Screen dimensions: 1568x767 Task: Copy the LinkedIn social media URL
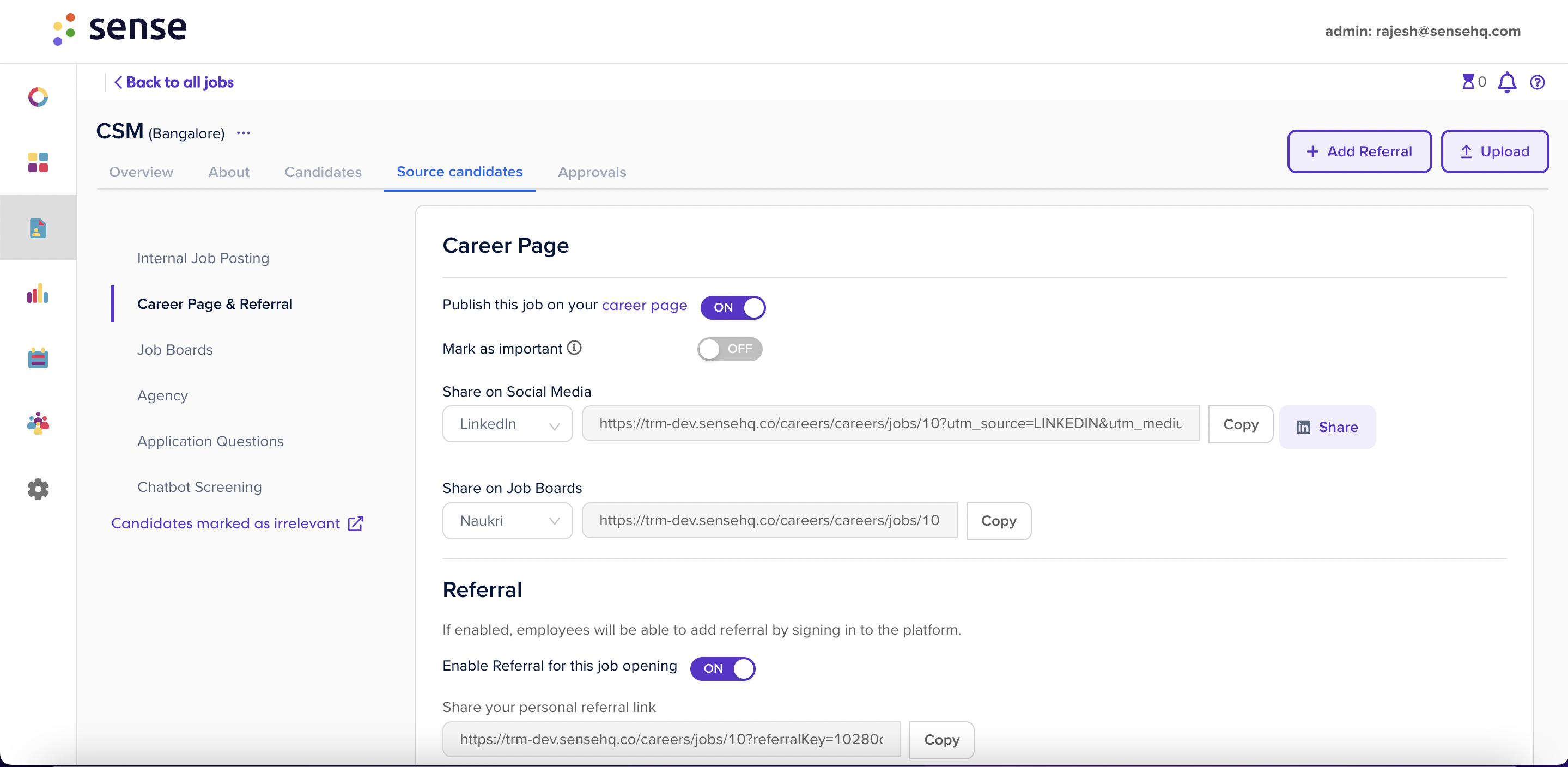[x=1241, y=424]
